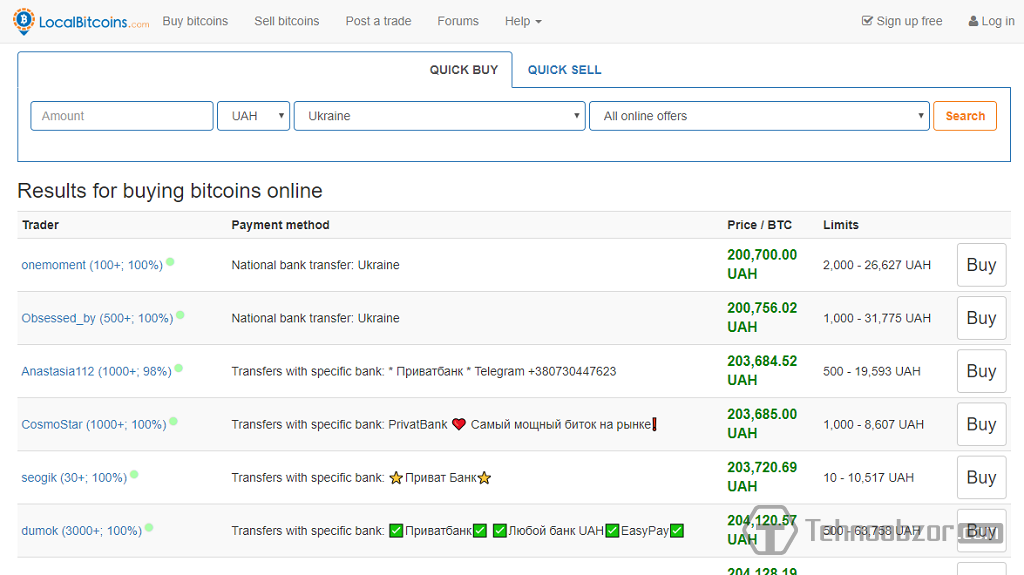Viewport: 1024px width, 575px height.
Task: Click Buy button for Anastasia112 offer
Action: (981, 371)
